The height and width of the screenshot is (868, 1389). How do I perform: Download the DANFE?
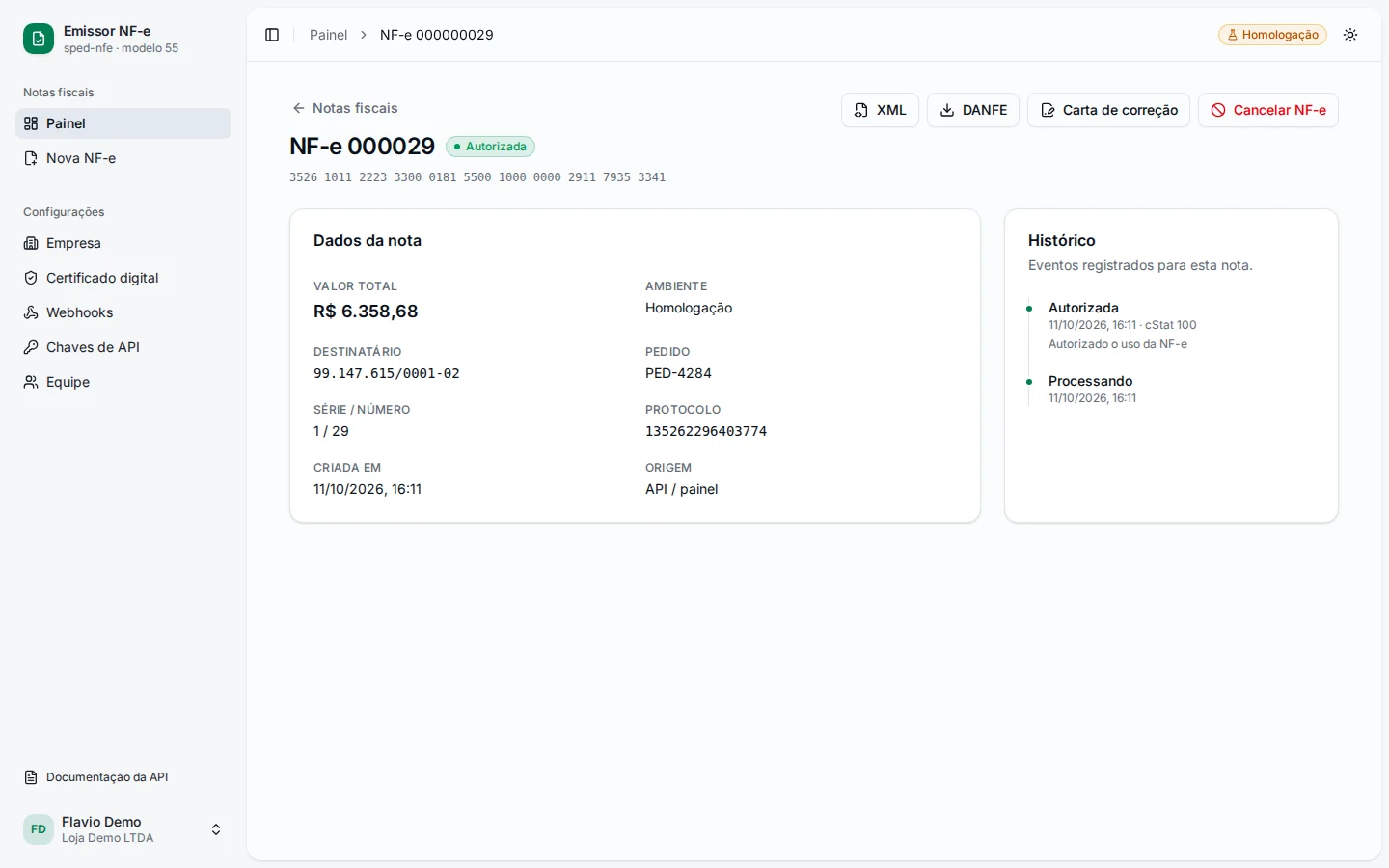(x=973, y=110)
